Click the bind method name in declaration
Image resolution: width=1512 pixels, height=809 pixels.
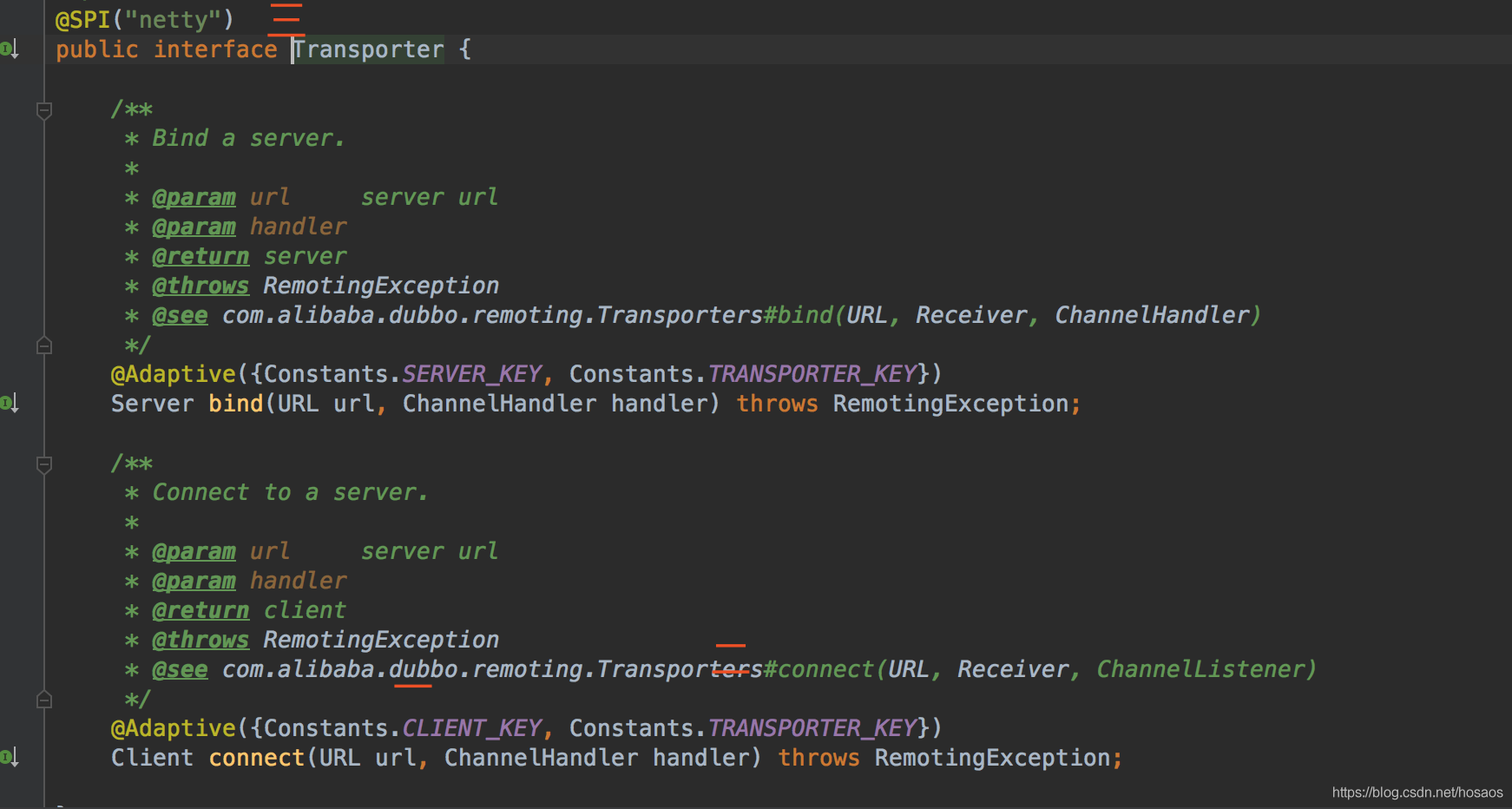[235, 404]
